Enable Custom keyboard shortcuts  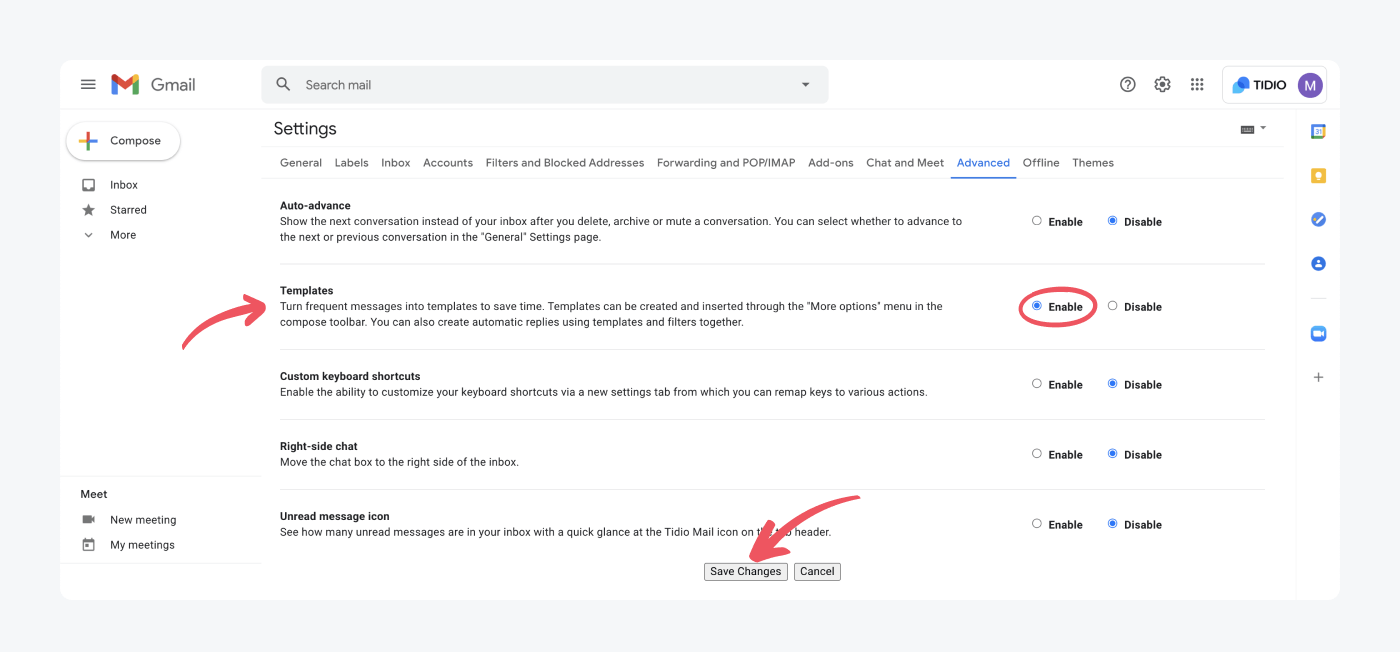pyautogui.click(x=1037, y=384)
